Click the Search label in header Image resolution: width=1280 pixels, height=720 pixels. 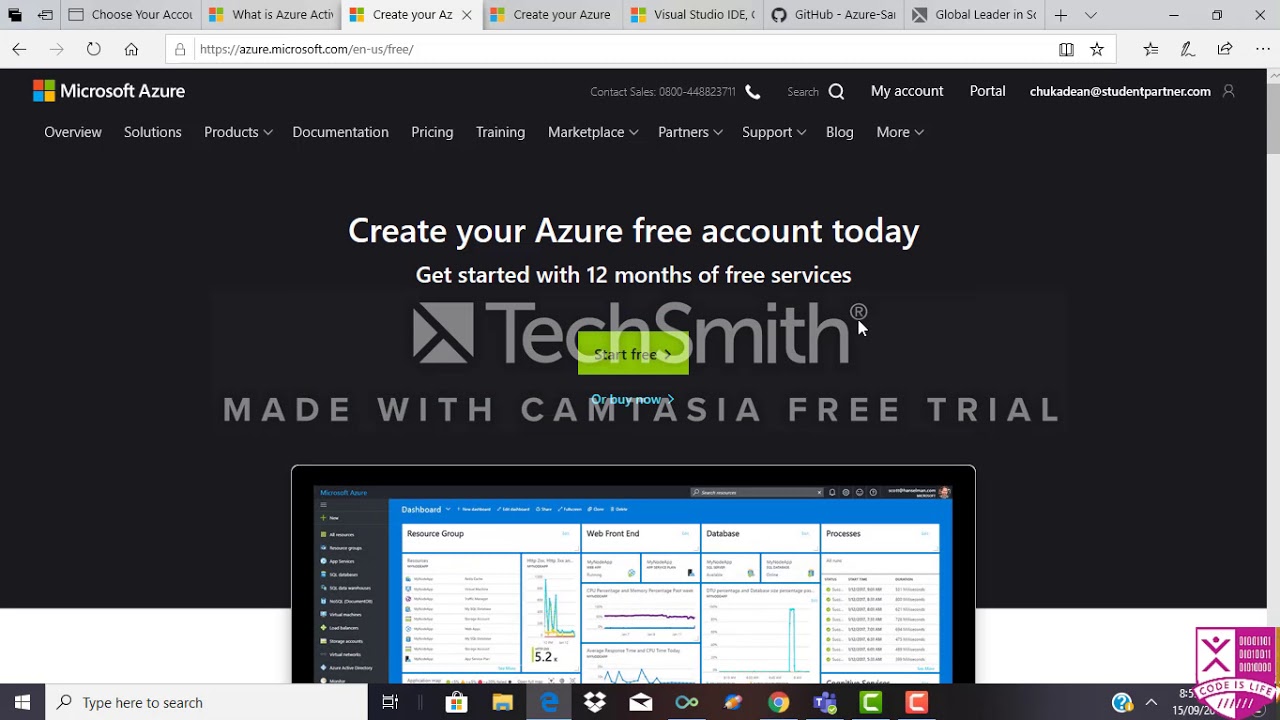pos(803,92)
